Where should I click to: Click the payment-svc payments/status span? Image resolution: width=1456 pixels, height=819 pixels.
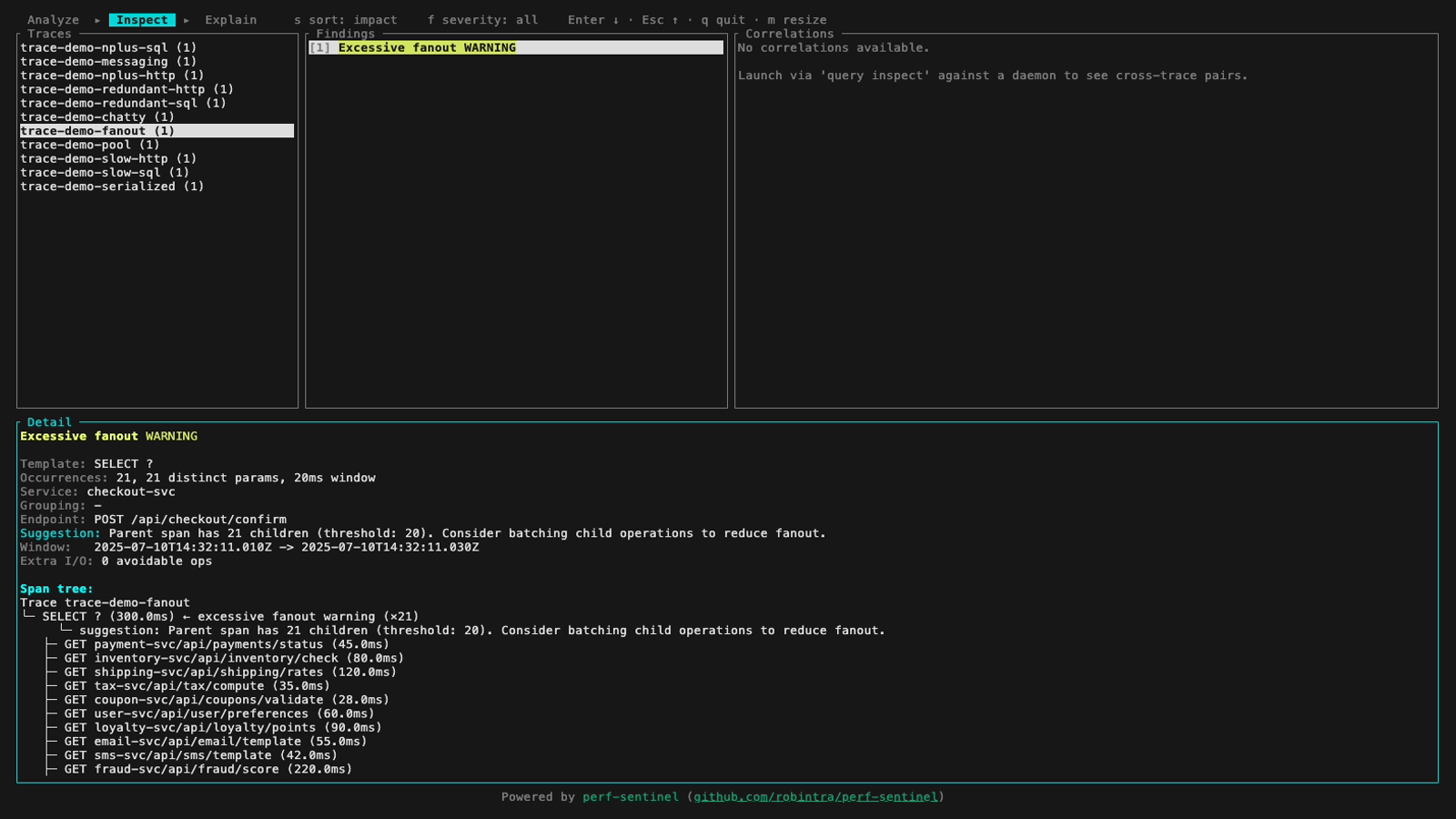click(x=227, y=644)
